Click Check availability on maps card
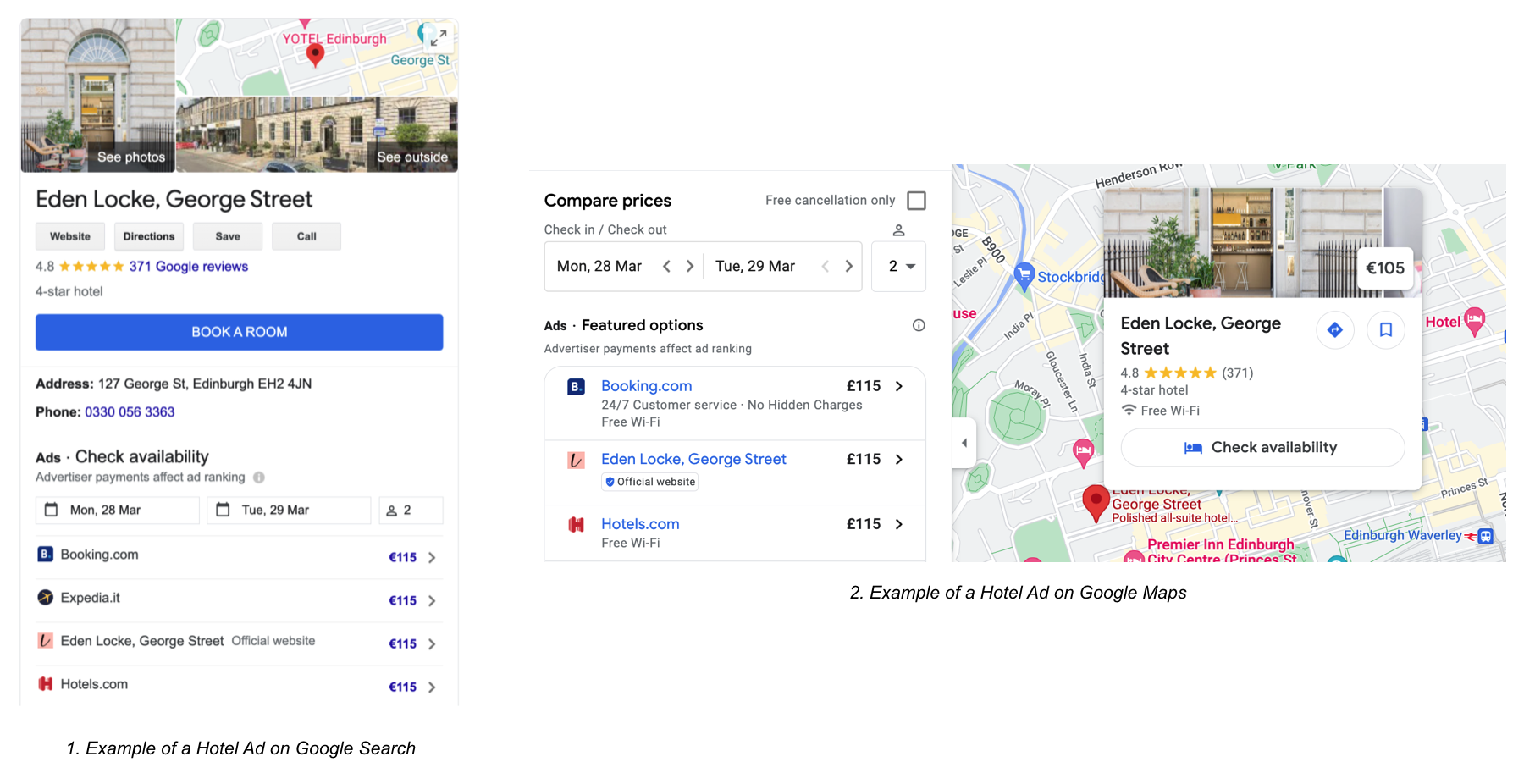This screenshot has height=784, width=1524. pos(1262,447)
